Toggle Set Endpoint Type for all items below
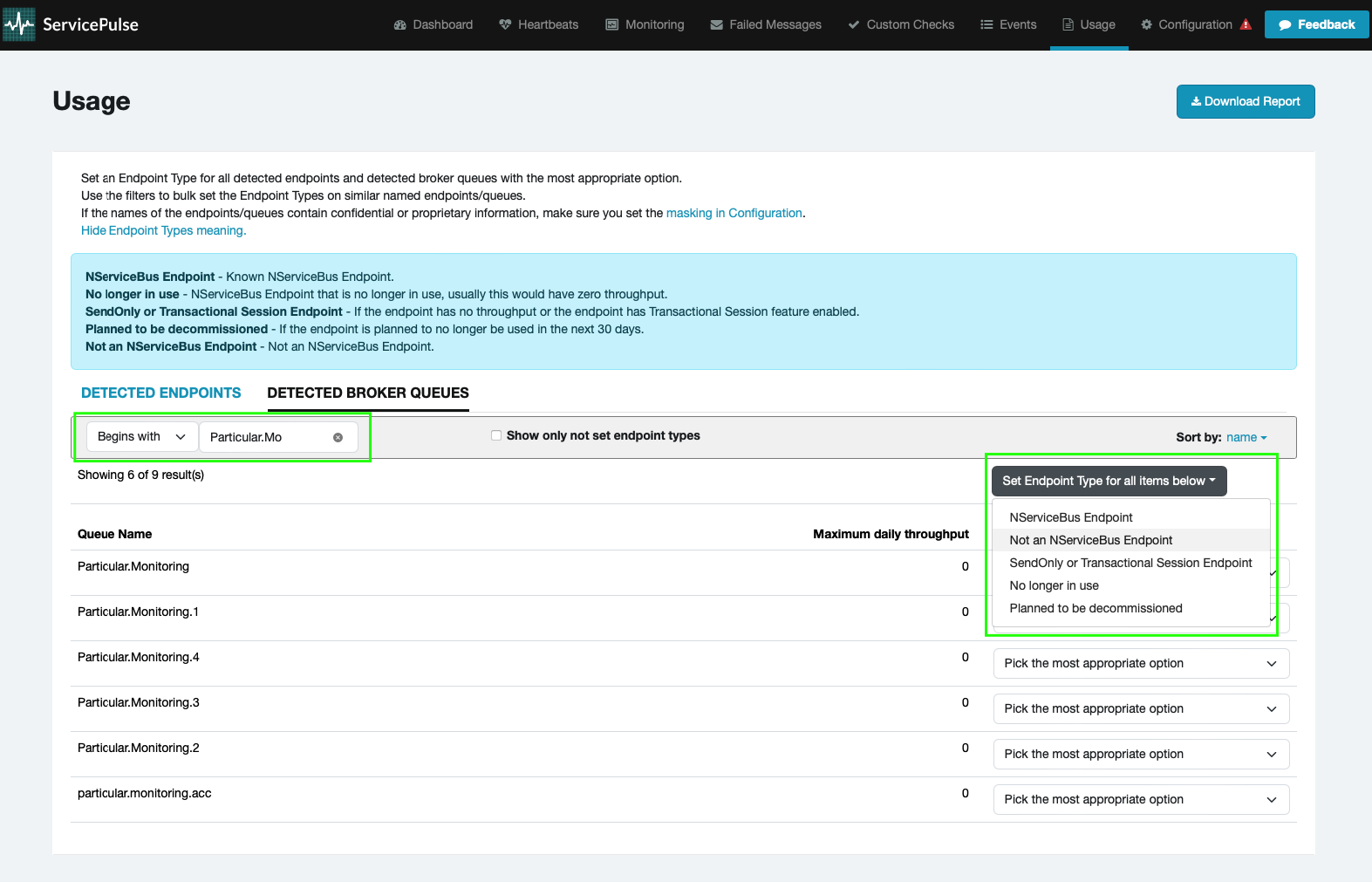The height and width of the screenshot is (882, 1372). point(1109,481)
